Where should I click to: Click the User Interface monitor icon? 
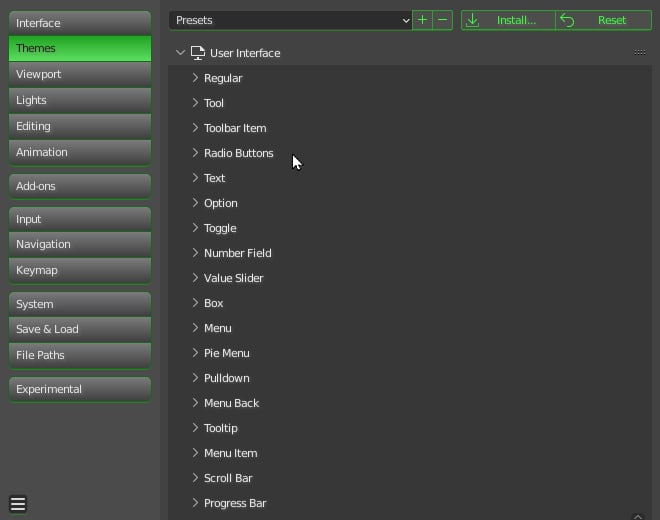tap(198, 53)
